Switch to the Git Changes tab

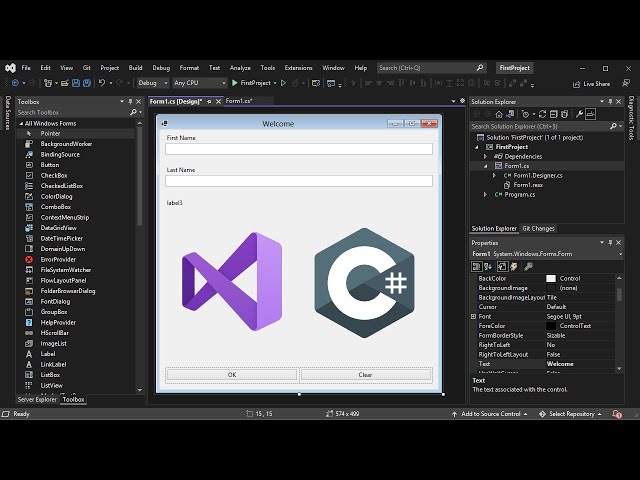[538, 229]
